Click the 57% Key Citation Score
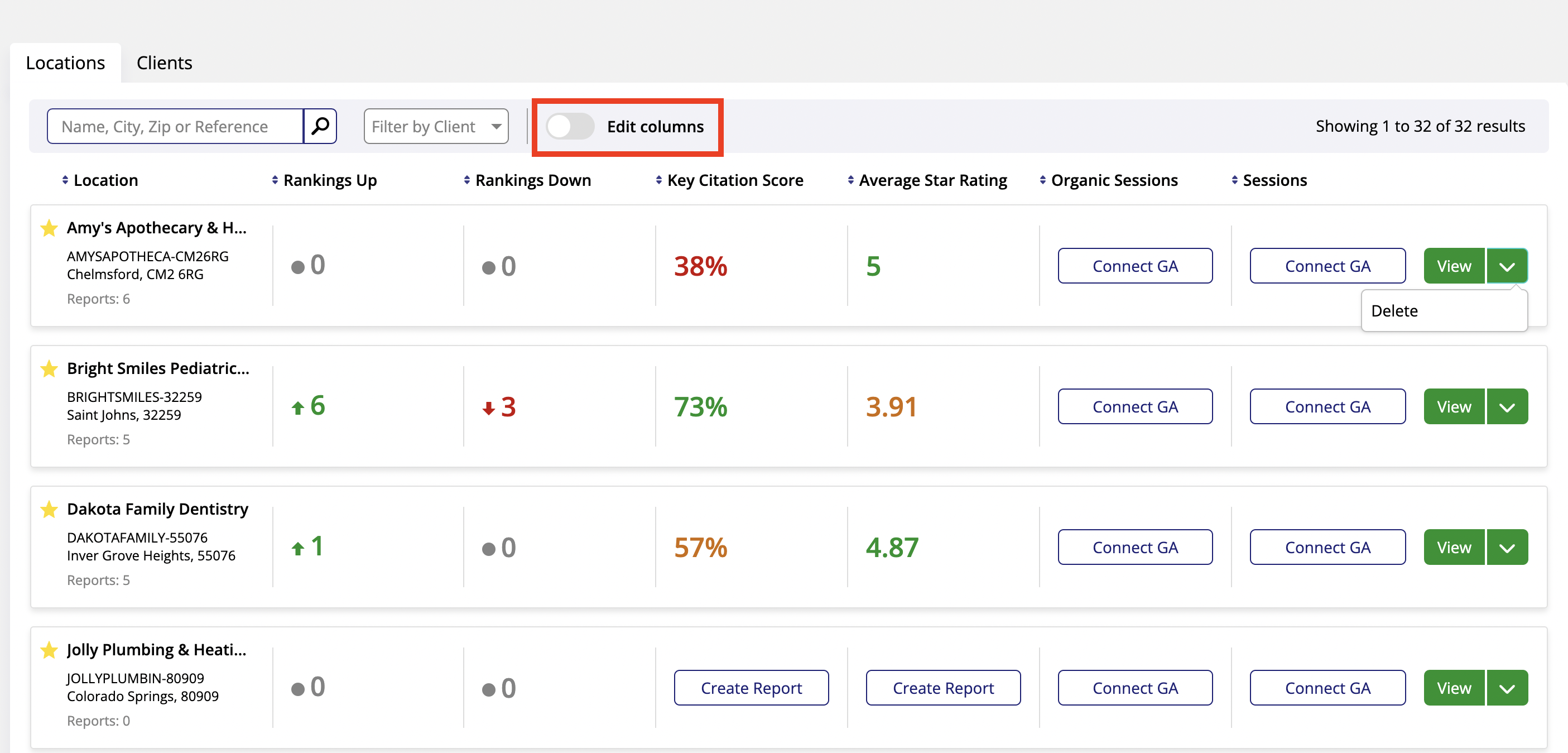The height and width of the screenshot is (753, 1568). 701,547
